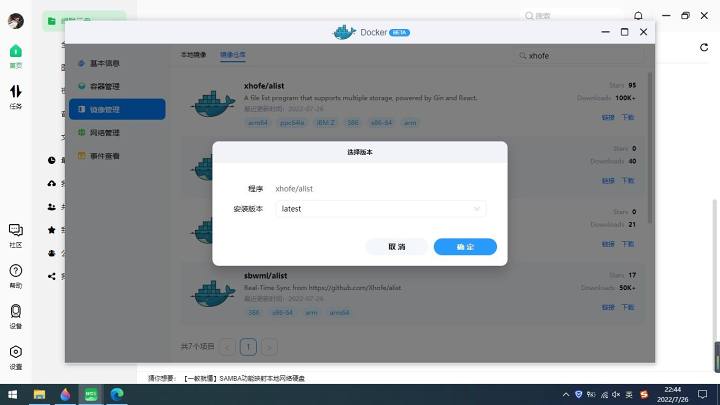Open the user avatar at sidebar top
This screenshot has height=405, width=720.
click(x=16, y=21)
